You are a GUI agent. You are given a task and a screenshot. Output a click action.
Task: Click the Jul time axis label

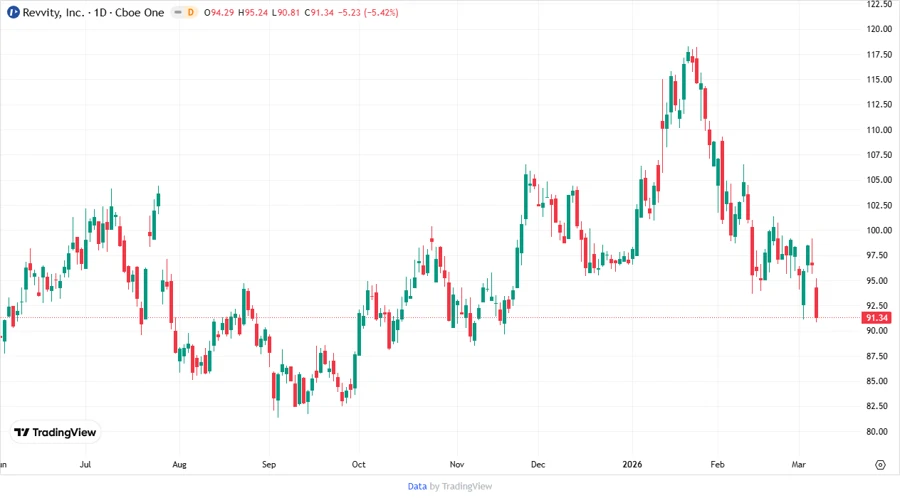85,464
